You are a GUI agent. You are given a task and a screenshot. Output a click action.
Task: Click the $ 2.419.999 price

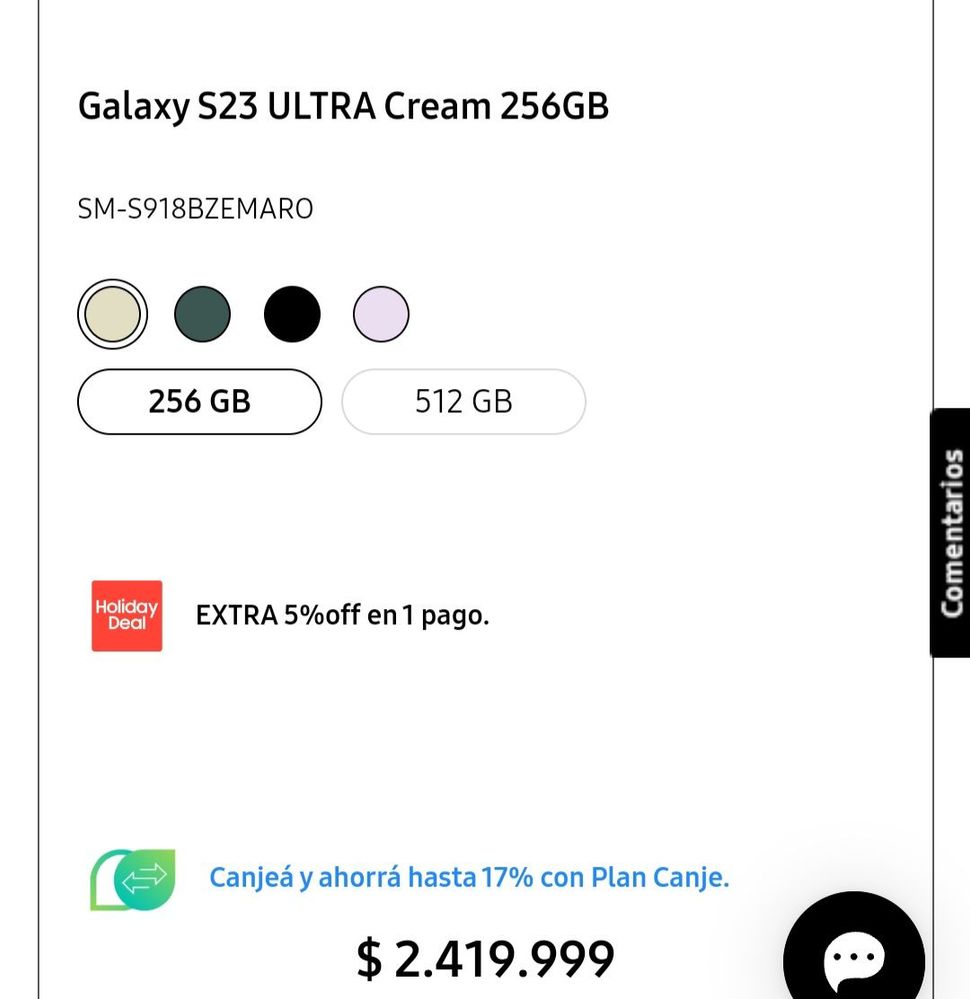[485, 958]
